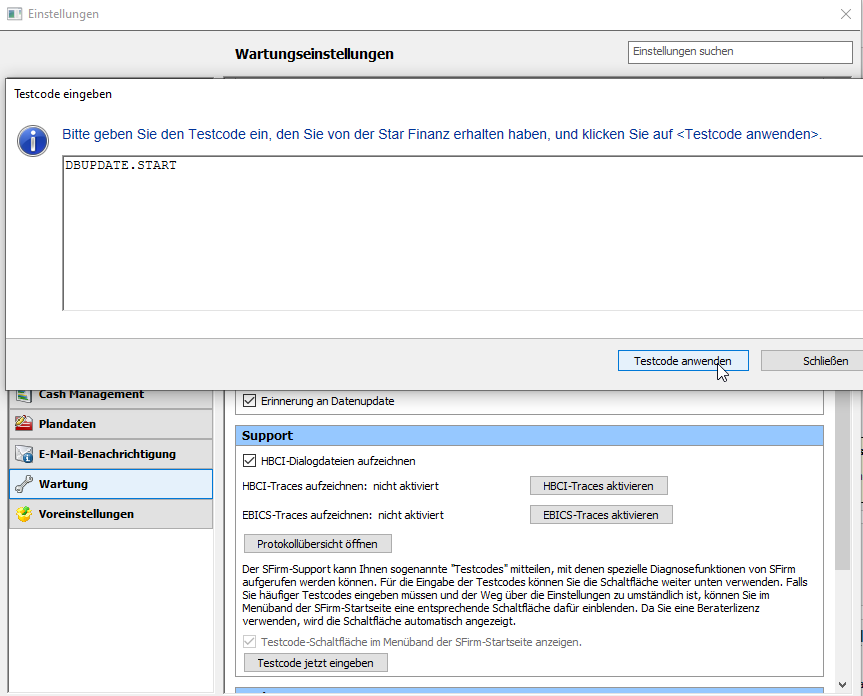Viewport: 863px width, 696px height.
Task: Click the Cash Management sidebar icon
Action: click(x=24, y=396)
